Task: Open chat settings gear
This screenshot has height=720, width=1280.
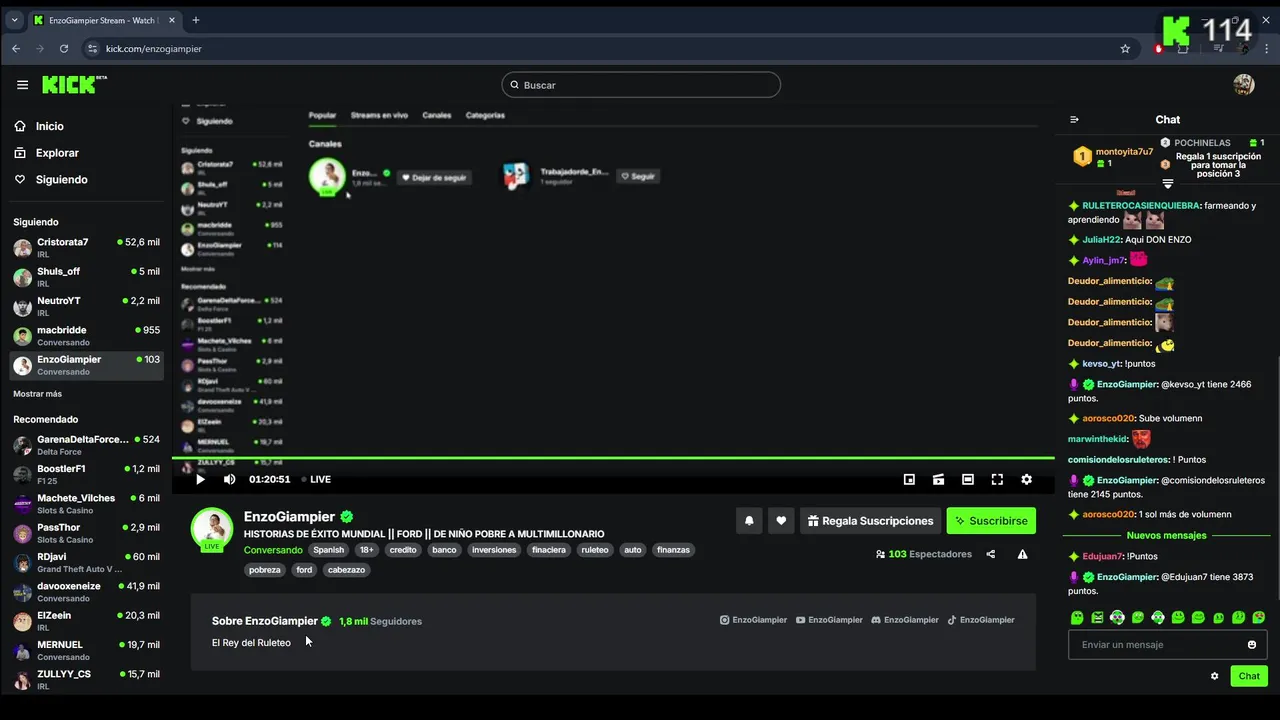Action: coord(1215,676)
